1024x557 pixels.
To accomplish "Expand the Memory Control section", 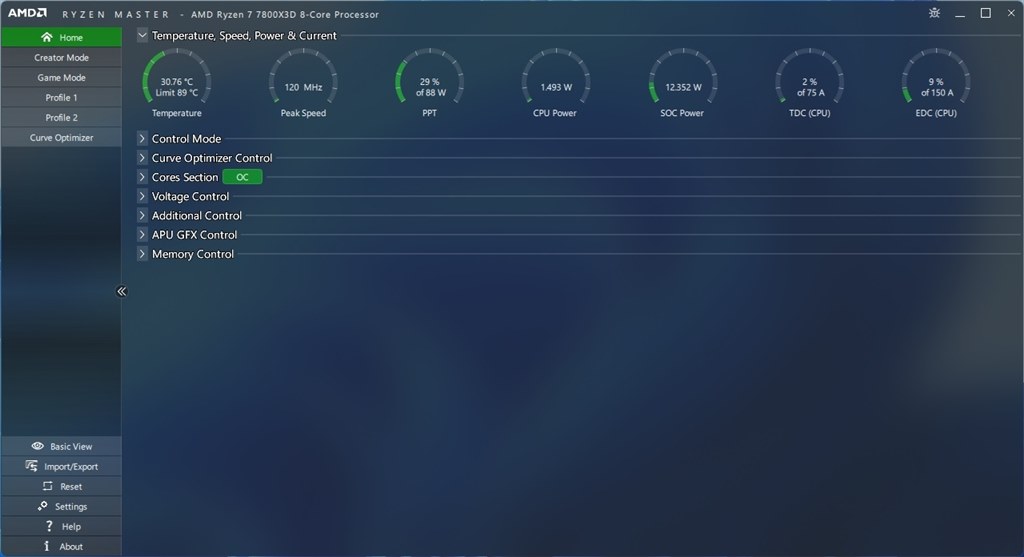I will pos(142,253).
